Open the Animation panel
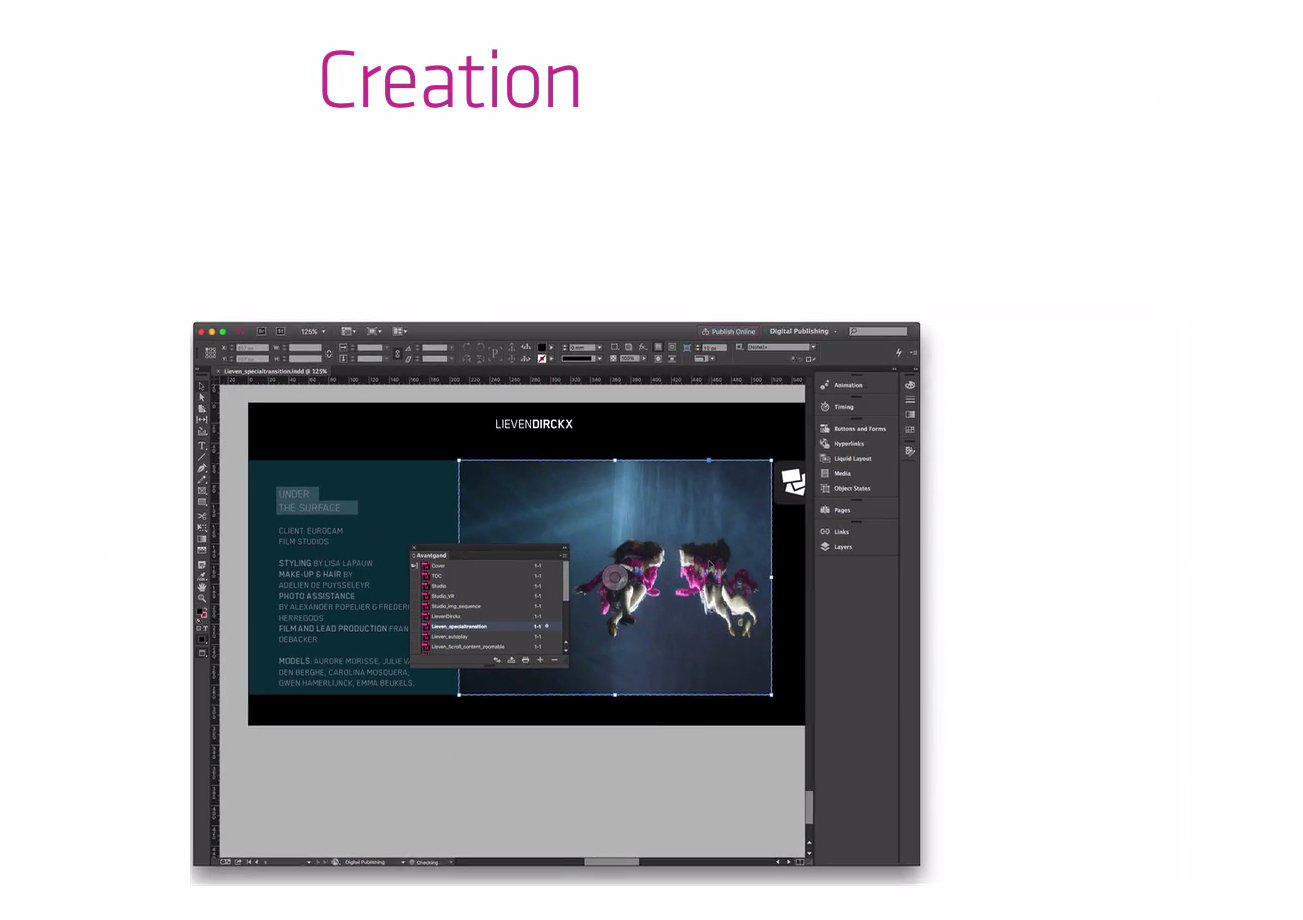Viewport: 1303px width, 920px height. click(x=847, y=385)
